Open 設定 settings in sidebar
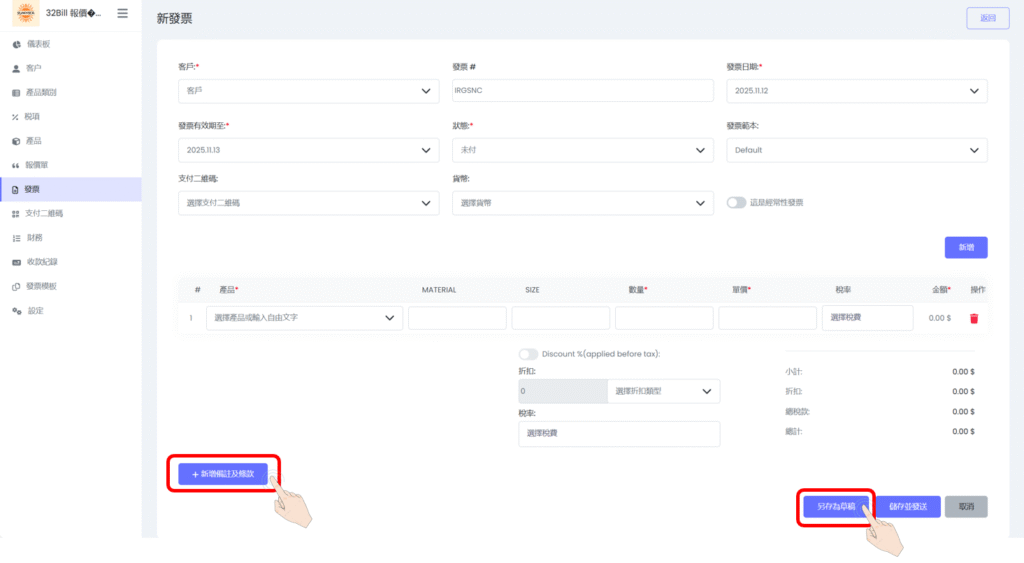The width and height of the screenshot is (1024, 563). click(35, 310)
